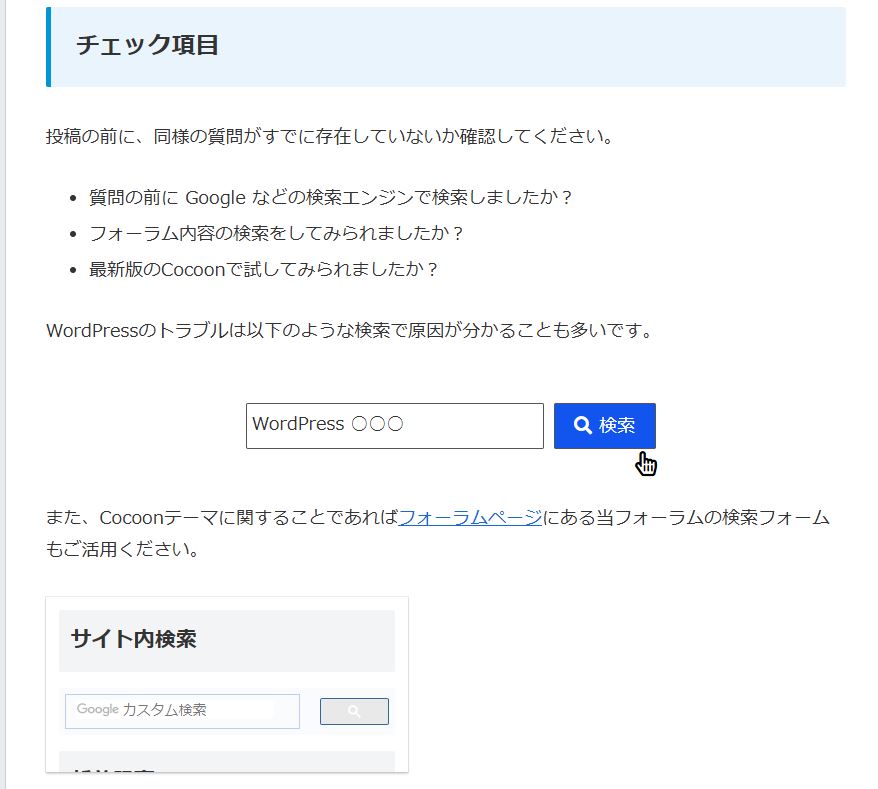The width and height of the screenshot is (878, 789).
Task: Click the bullet about 最新版のCocoon
Action: pos(264,269)
